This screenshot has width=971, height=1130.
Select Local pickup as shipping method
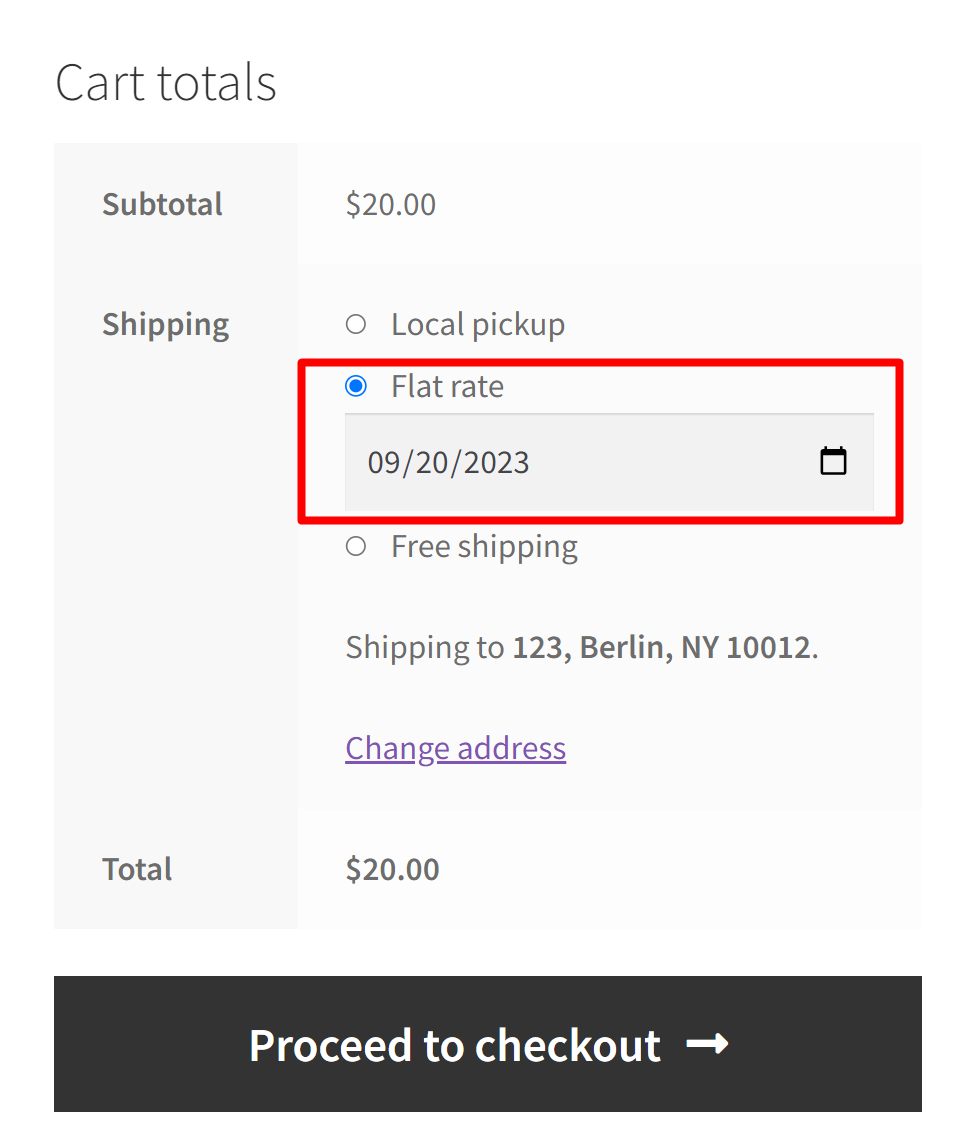pos(355,323)
